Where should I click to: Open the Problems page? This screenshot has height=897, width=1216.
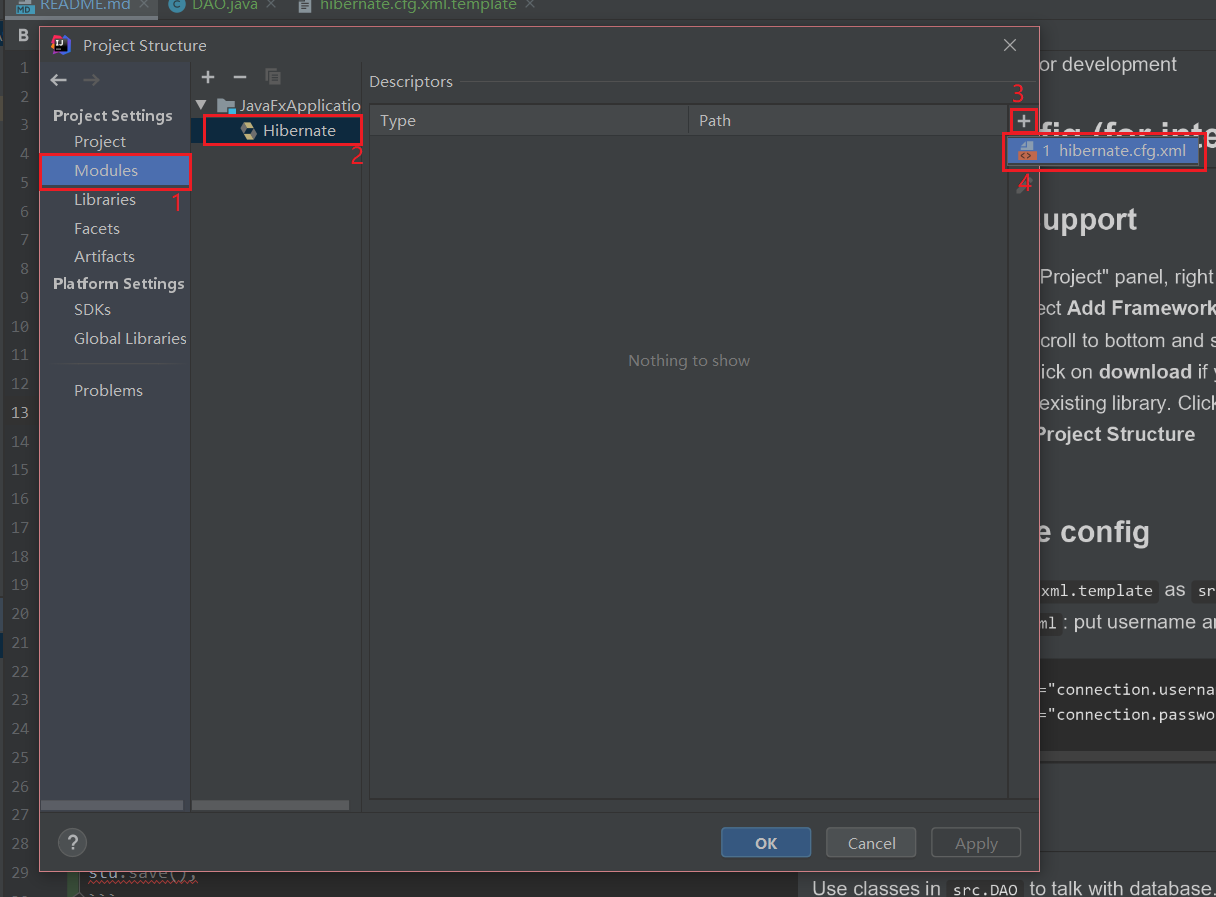point(108,391)
